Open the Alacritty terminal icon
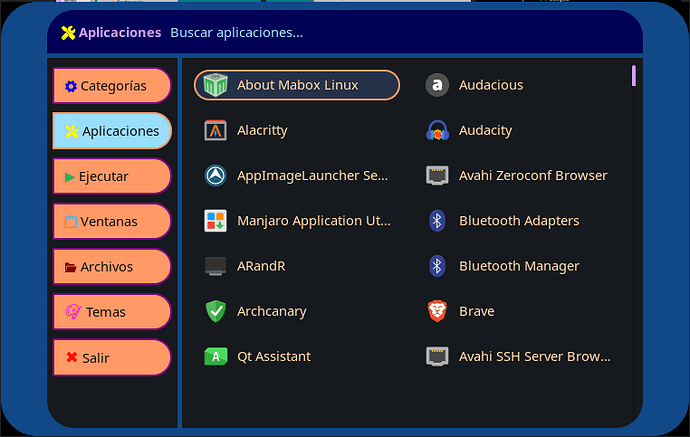 [216, 130]
